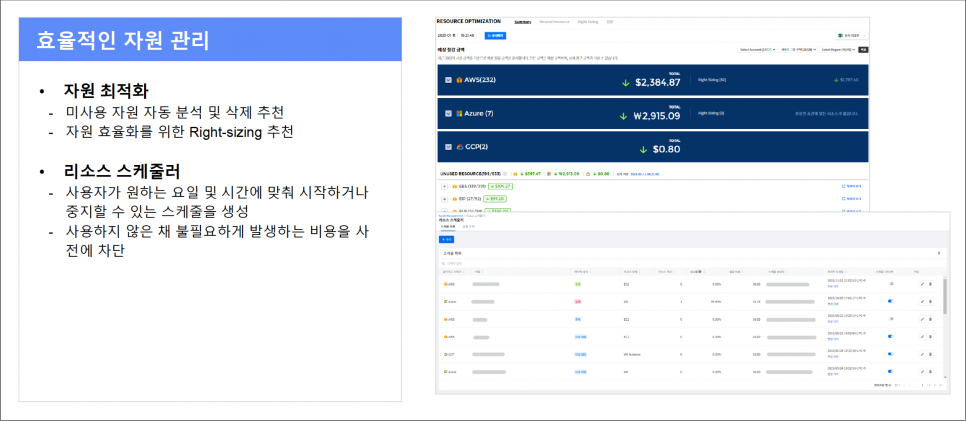Click the collapse icon on the schedule list panel
Viewport: 966px width, 421px height.
coord(939,253)
